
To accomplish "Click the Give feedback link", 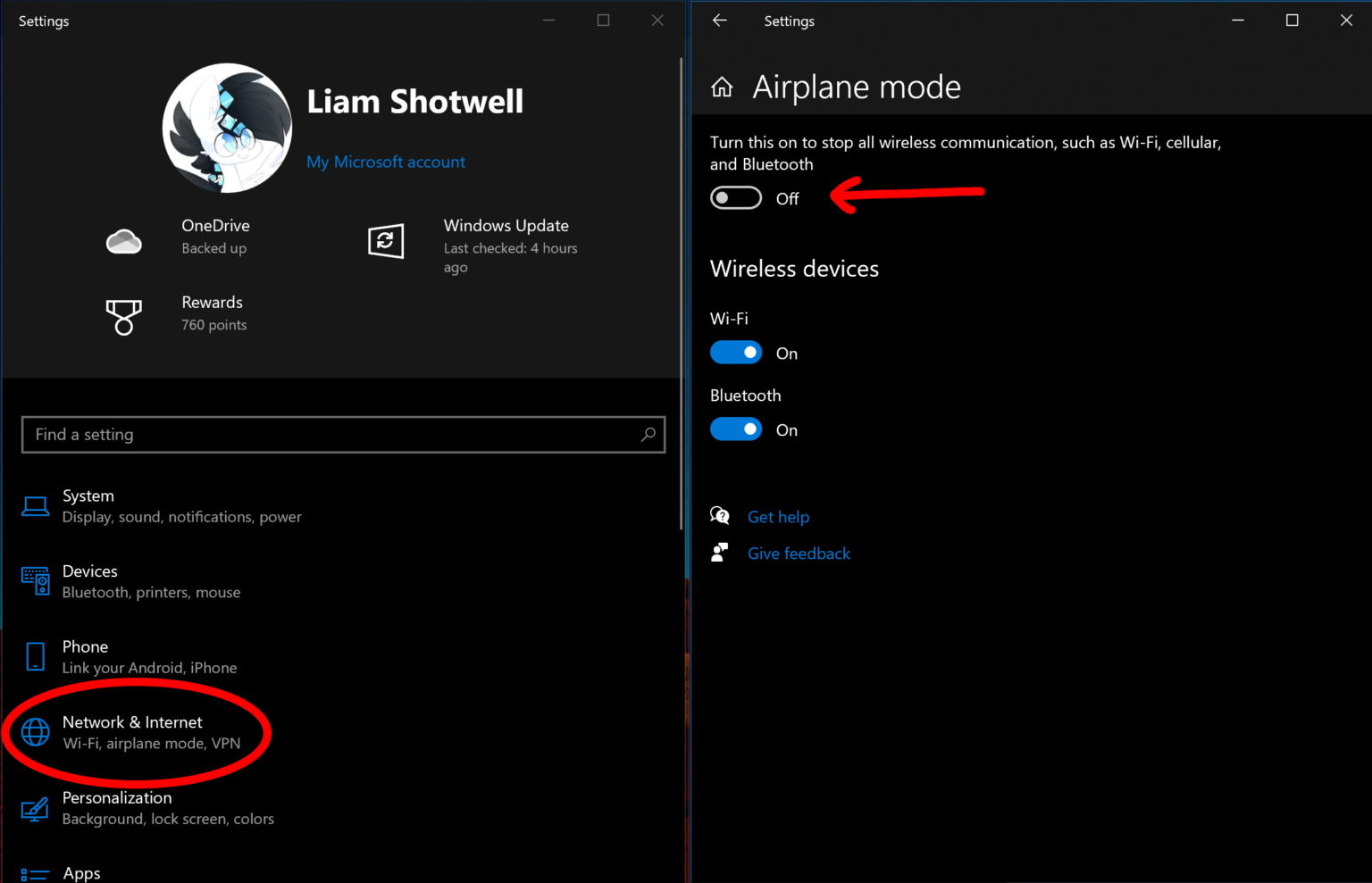I will tap(799, 553).
